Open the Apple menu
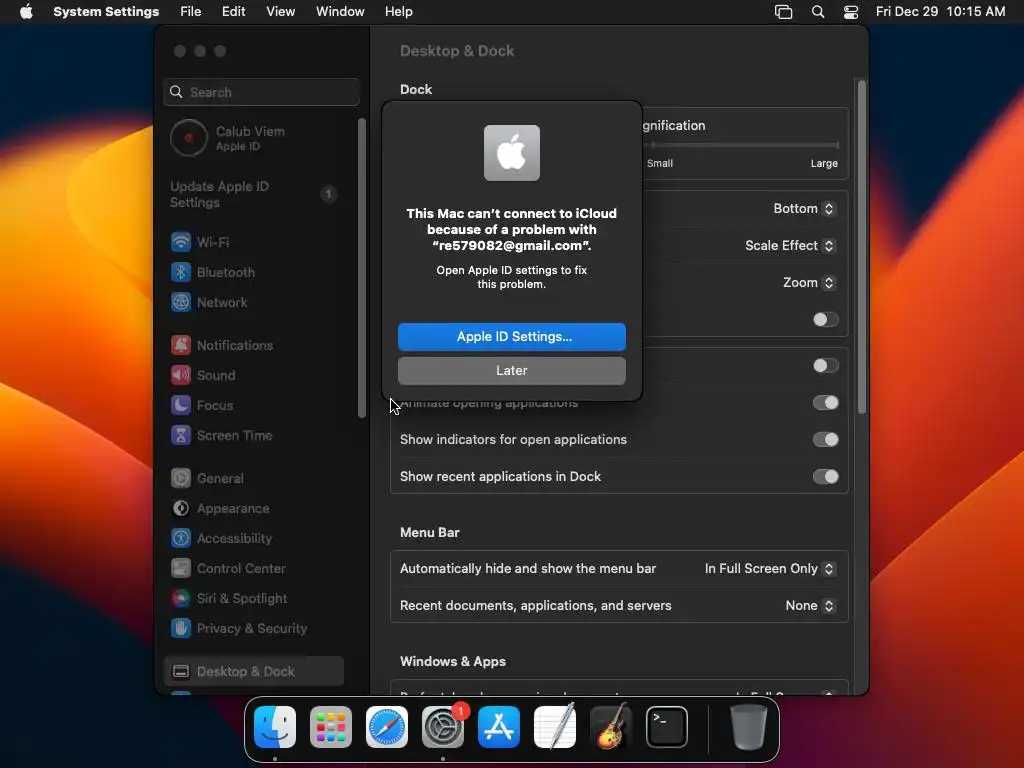The image size is (1024, 768). click(x=26, y=12)
